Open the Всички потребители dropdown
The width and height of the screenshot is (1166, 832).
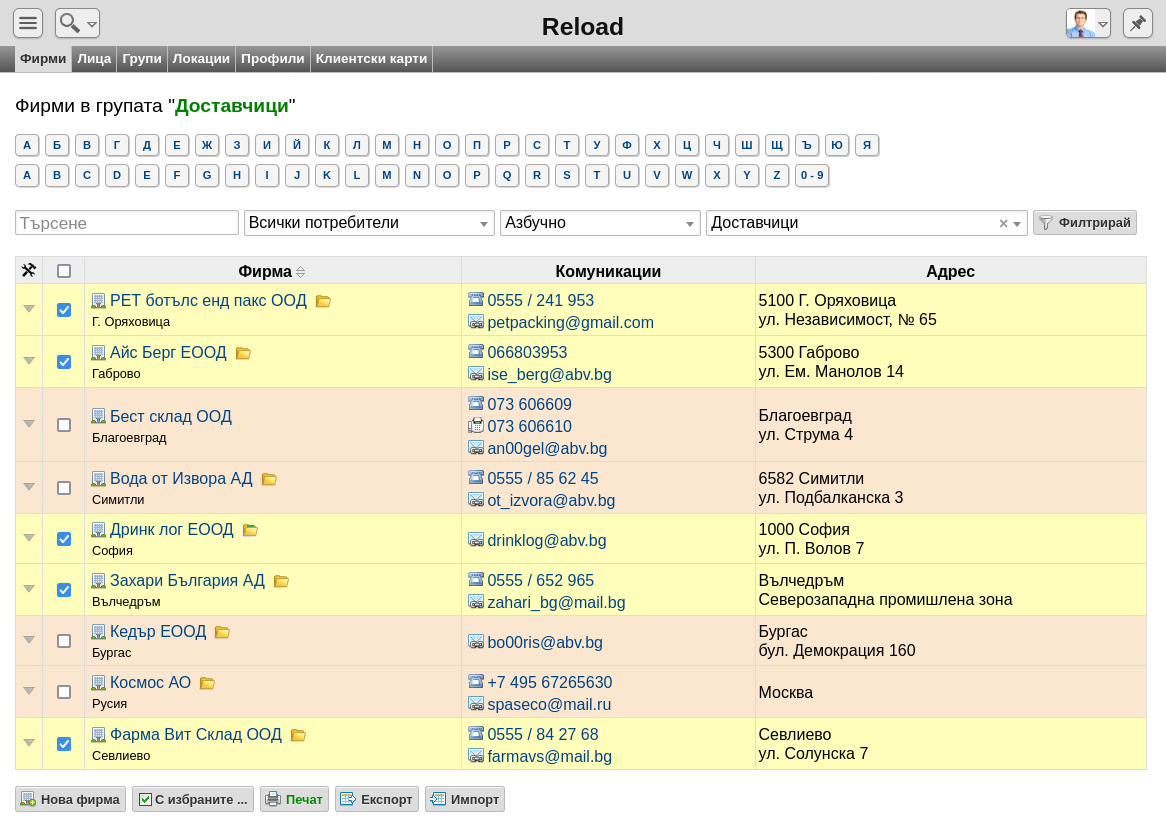(369, 223)
